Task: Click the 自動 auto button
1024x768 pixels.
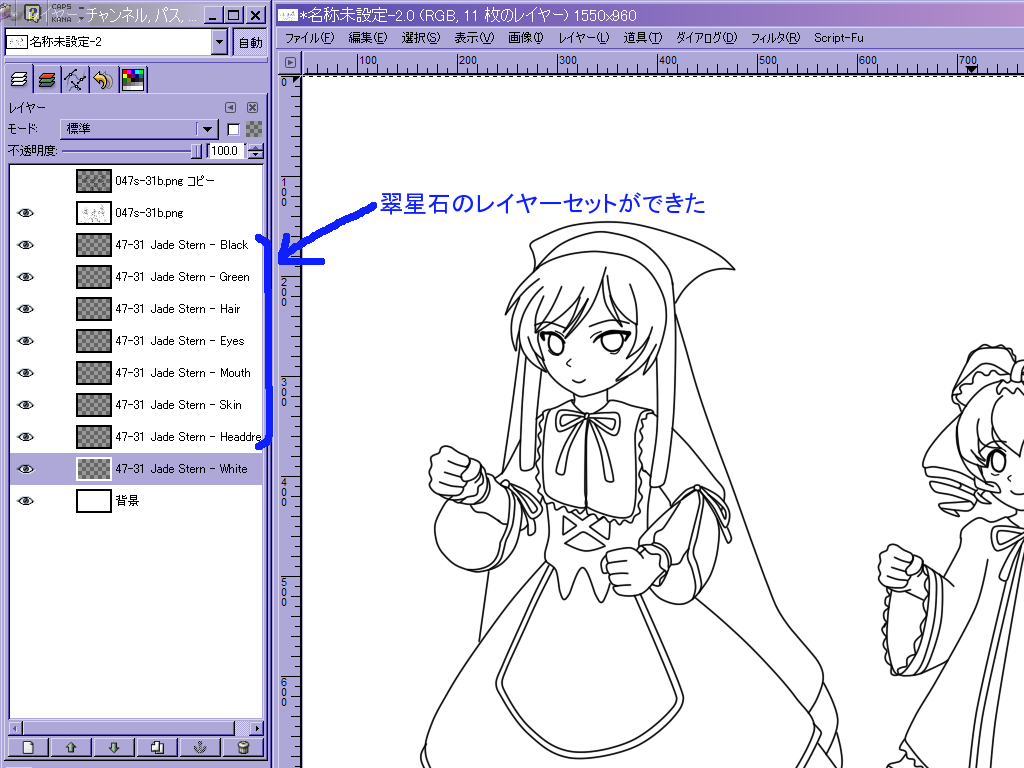Action: point(250,42)
